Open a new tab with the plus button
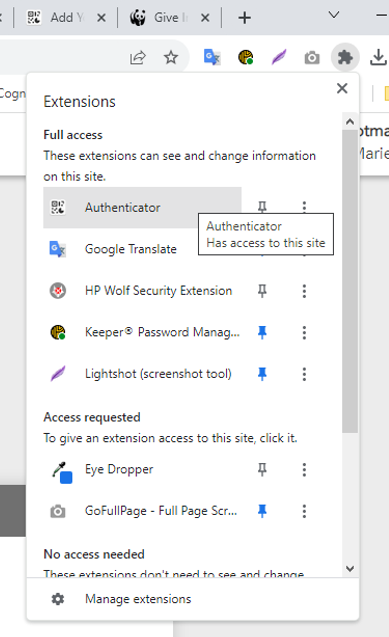 coord(244,17)
